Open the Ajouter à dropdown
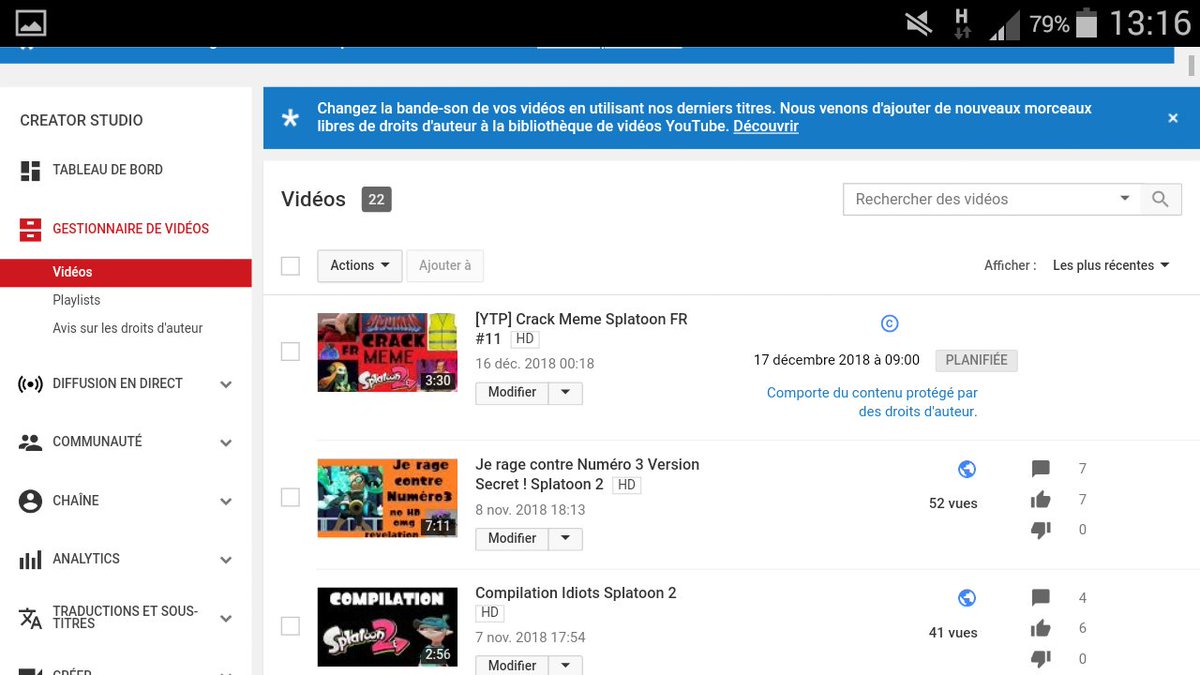This screenshot has width=1200, height=675. tap(445, 266)
